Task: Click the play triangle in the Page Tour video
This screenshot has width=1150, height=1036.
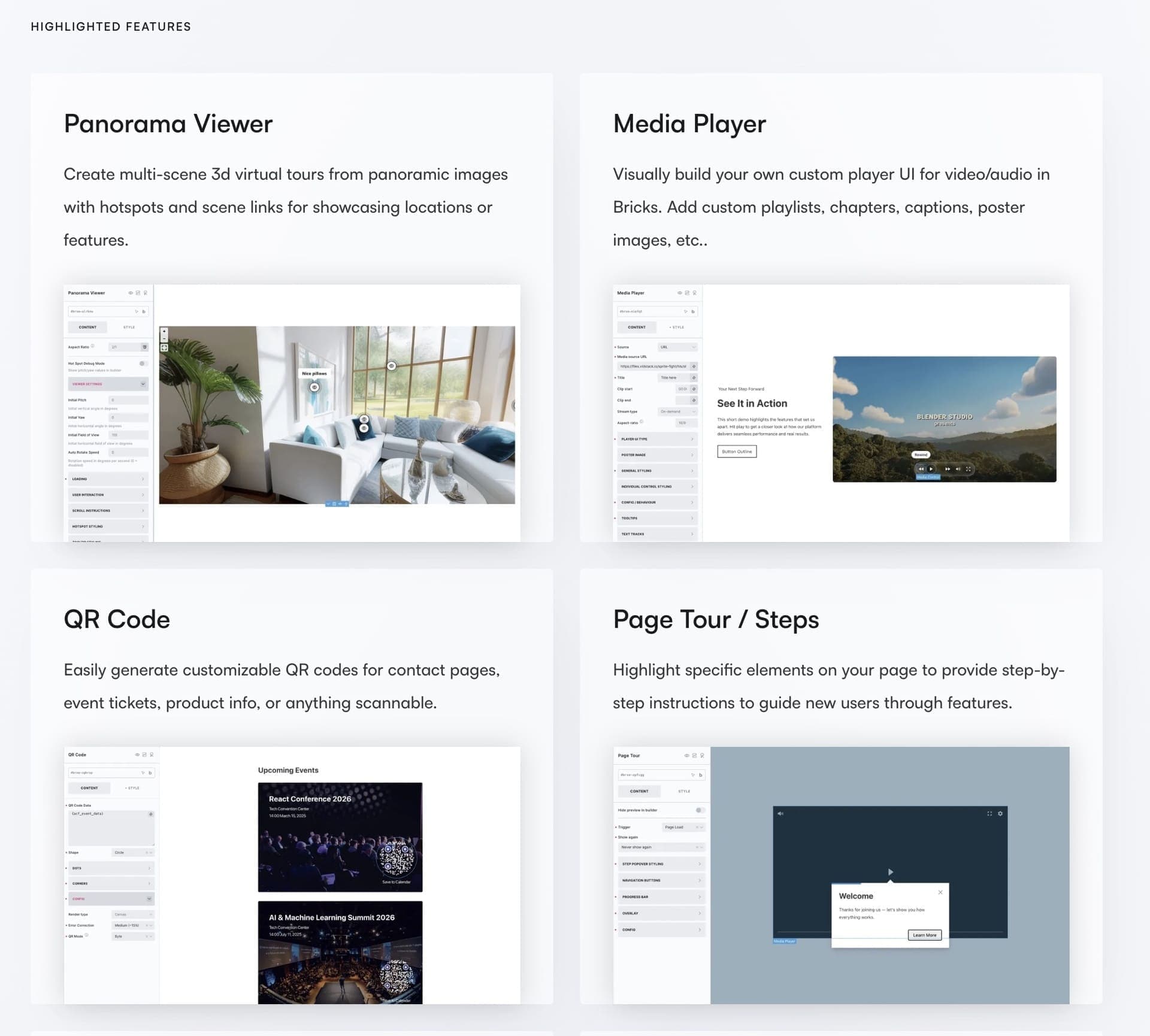Action: 891,872
